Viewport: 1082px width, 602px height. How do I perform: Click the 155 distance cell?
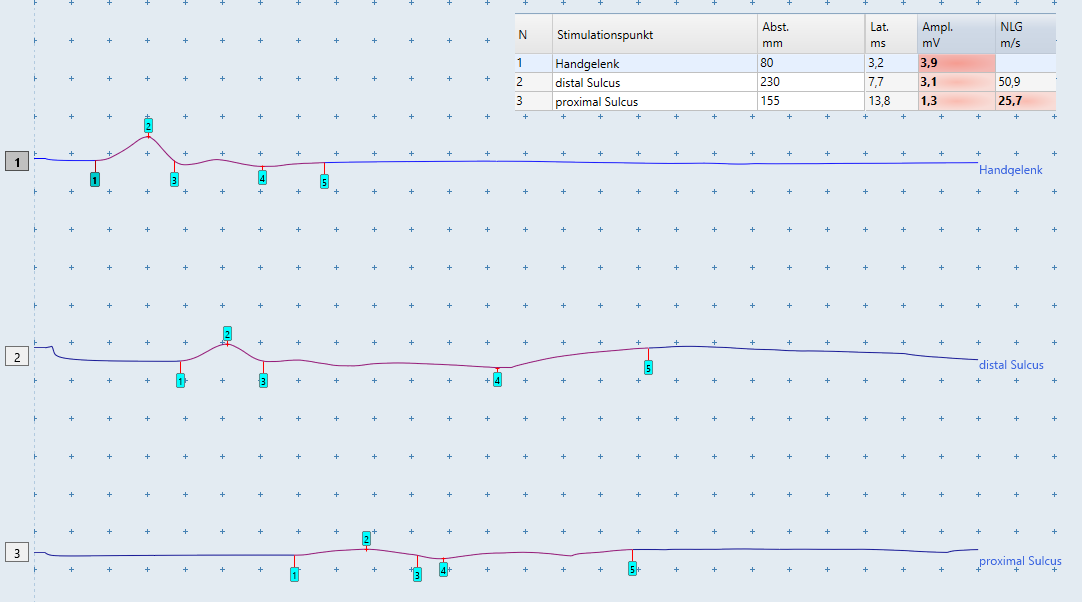coord(811,101)
